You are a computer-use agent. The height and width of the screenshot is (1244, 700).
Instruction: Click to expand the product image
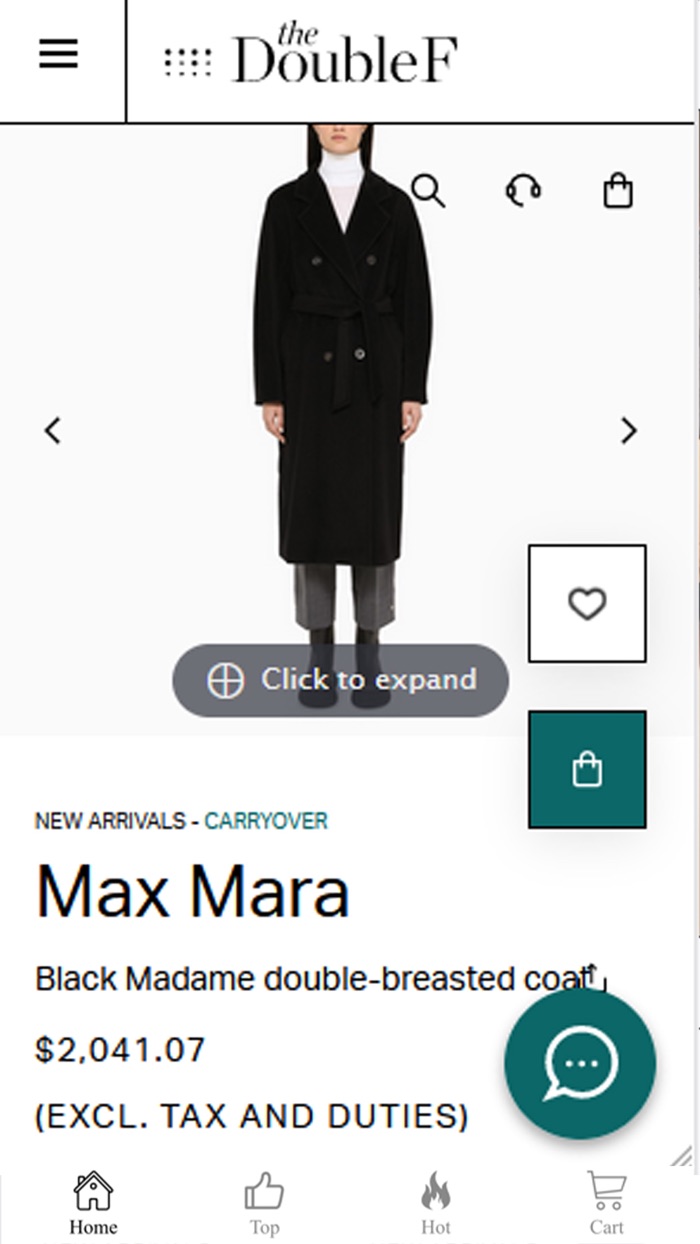[340, 680]
